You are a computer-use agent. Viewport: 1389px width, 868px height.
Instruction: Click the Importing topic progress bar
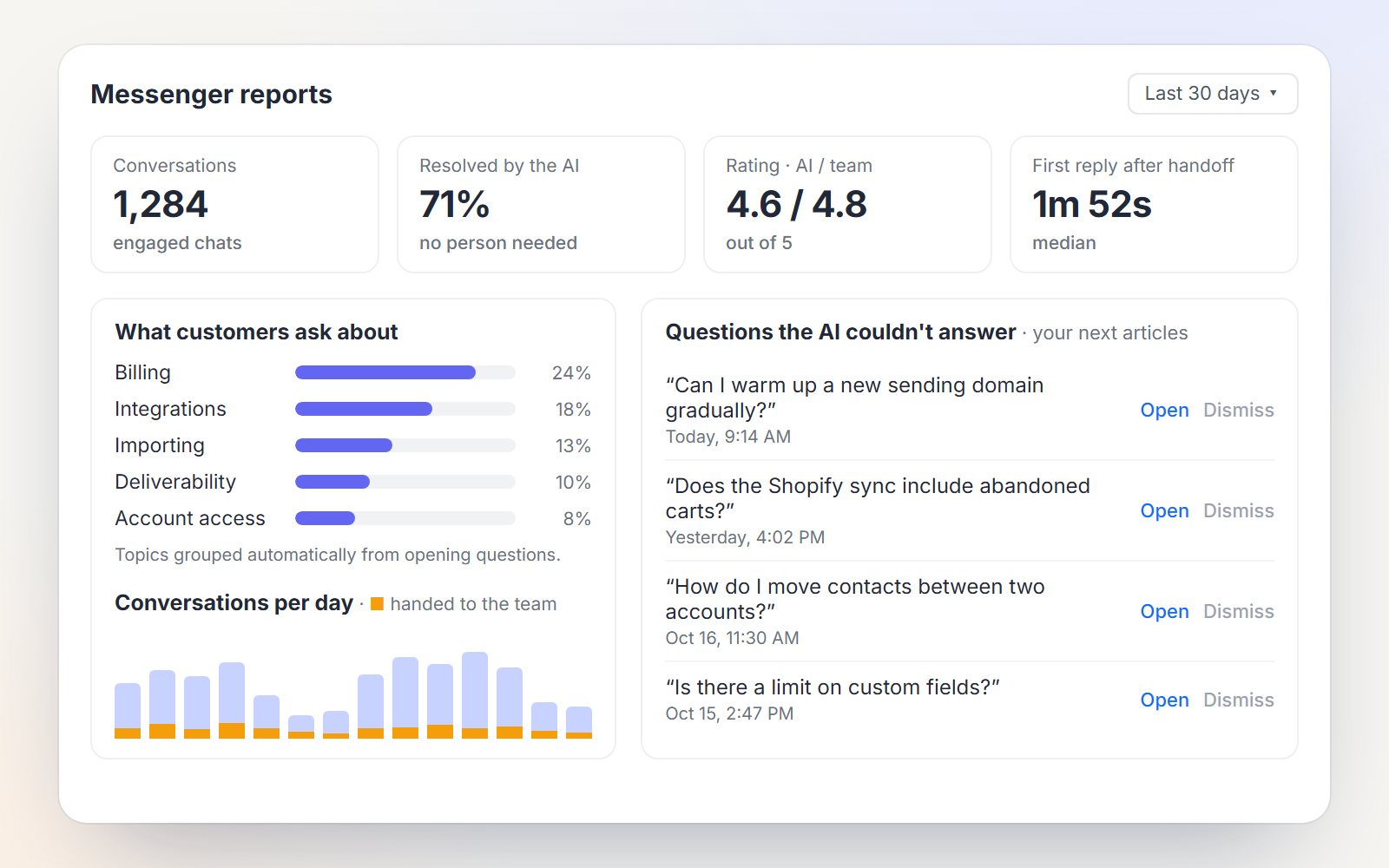click(405, 445)
